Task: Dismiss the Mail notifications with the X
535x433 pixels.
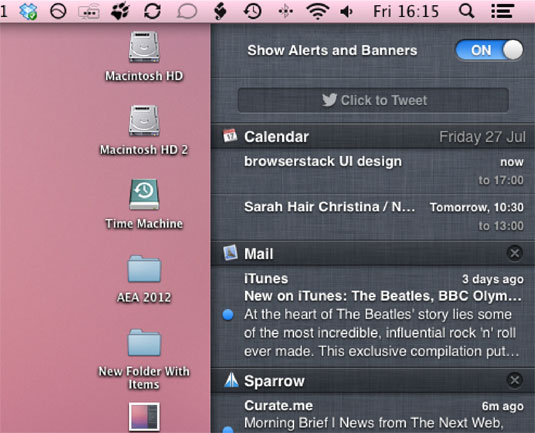Action: (515, 253)
